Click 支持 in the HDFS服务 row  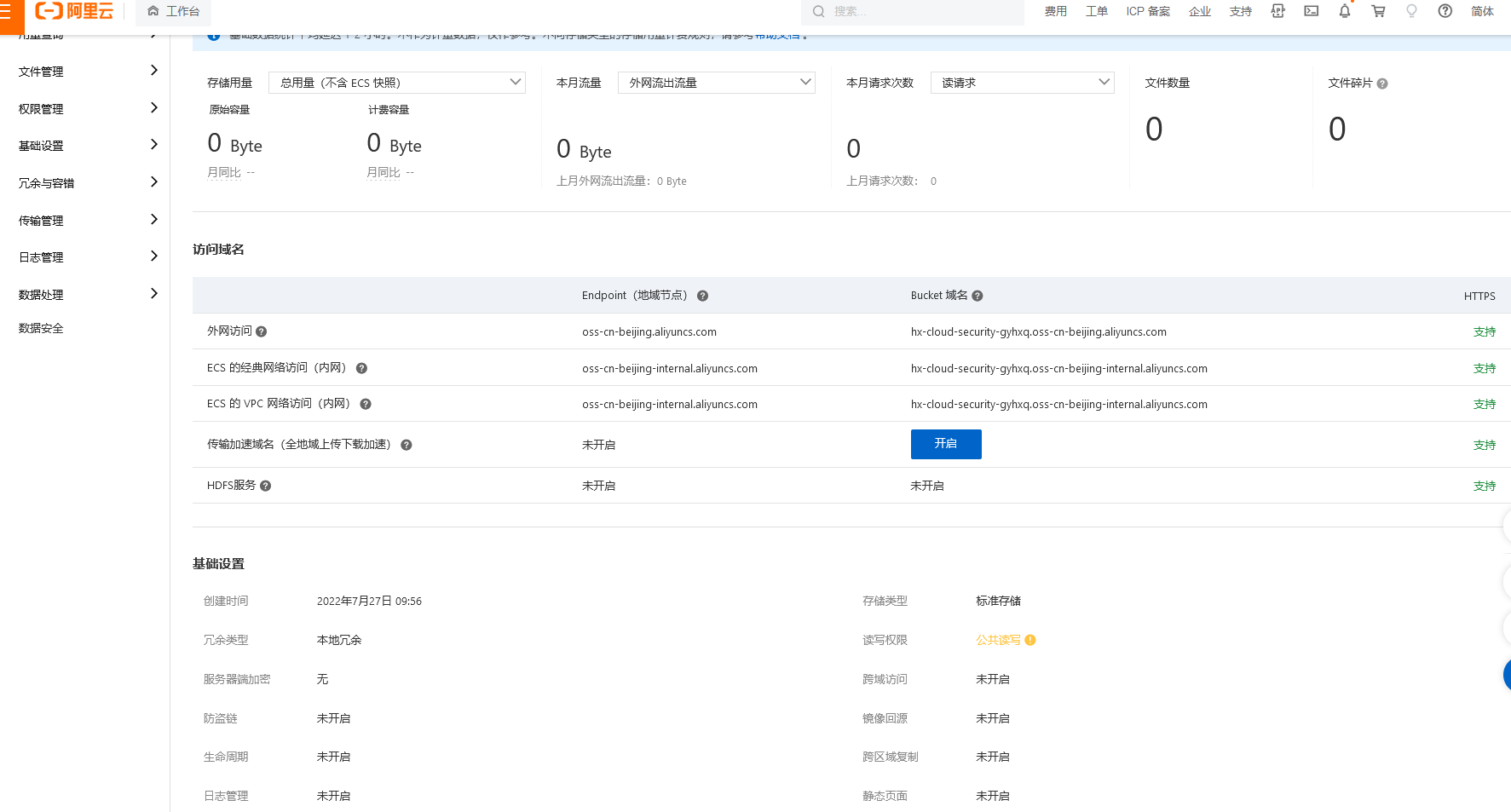[1485, 486]
